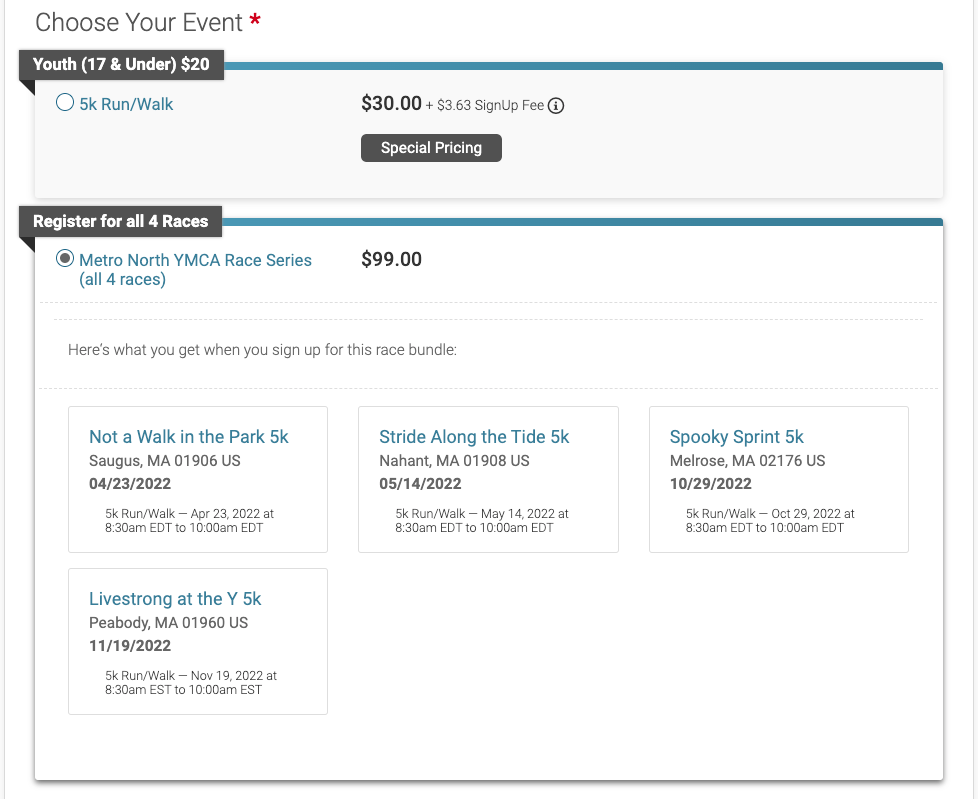Image resolution: width=978 pixels, height=799 pixels.
Task: Click the Spooky Sprint 10/29/2022 date
Action: tap(710, 484)
